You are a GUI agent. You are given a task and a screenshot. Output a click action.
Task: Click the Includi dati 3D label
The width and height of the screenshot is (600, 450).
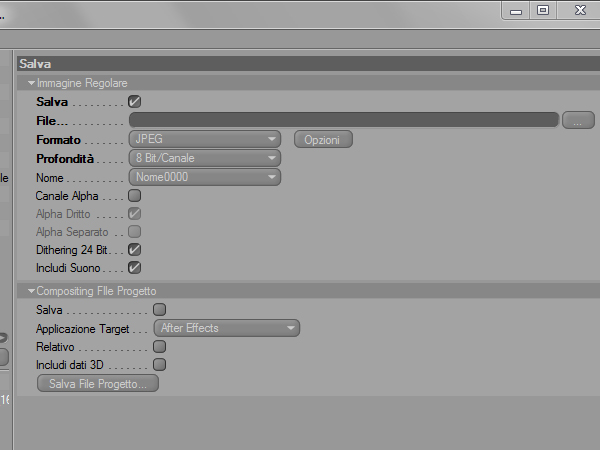(70, 365)
